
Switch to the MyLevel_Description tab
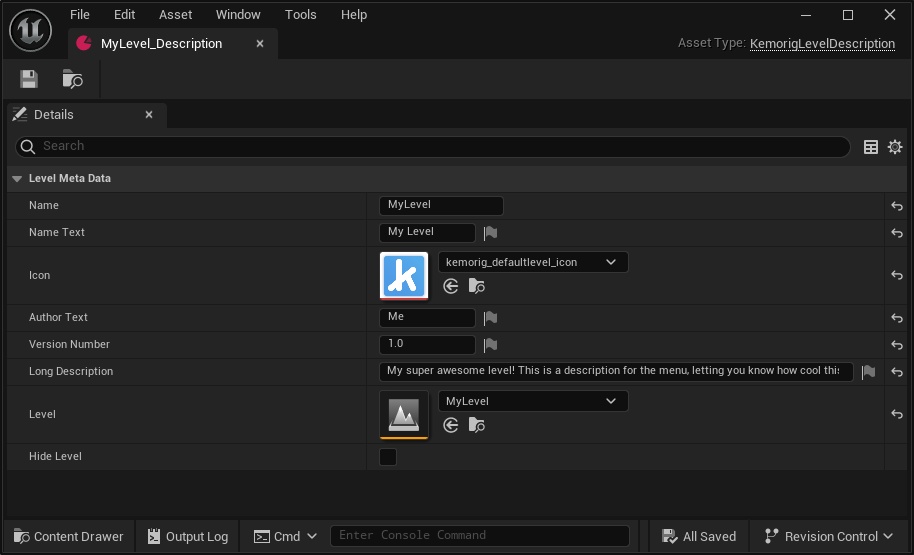(x=160, y=44)
